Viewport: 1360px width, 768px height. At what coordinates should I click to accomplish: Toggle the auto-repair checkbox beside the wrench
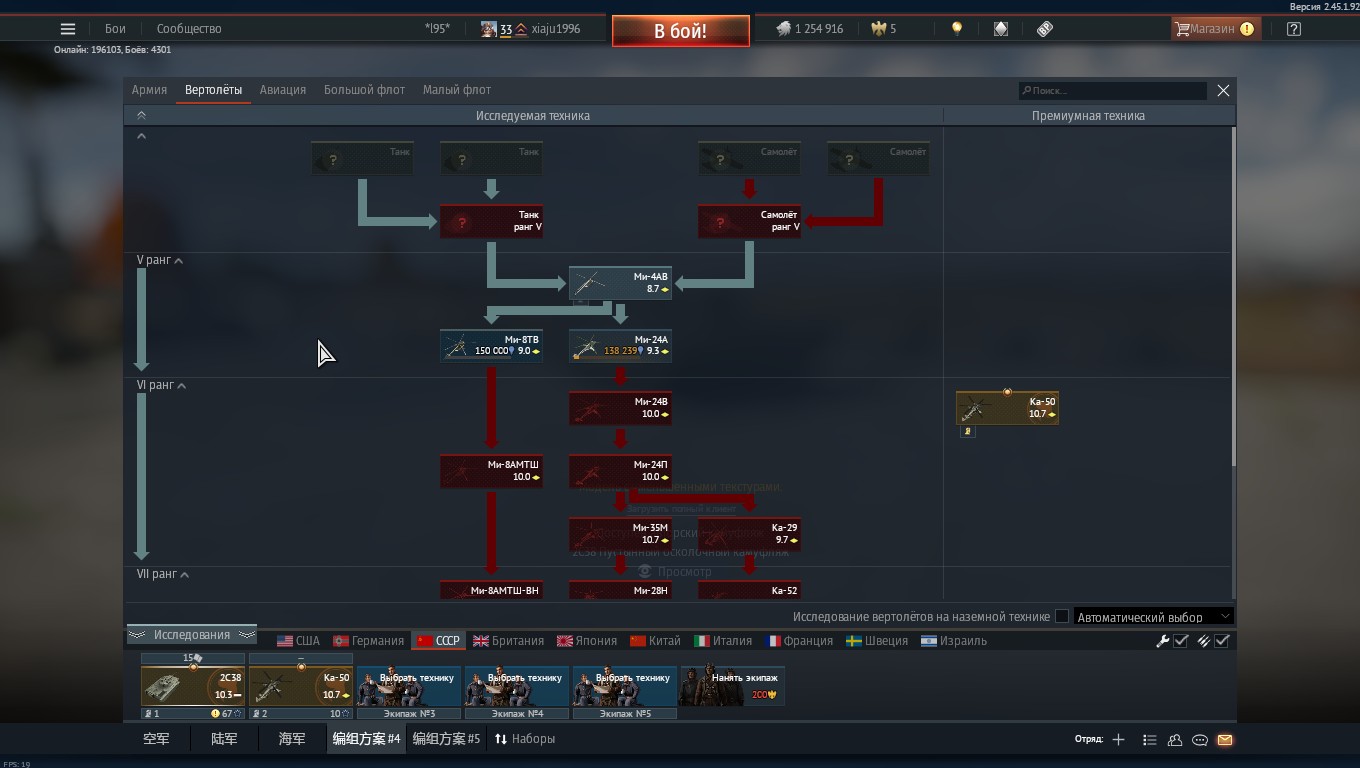(x=1181, y=641)
